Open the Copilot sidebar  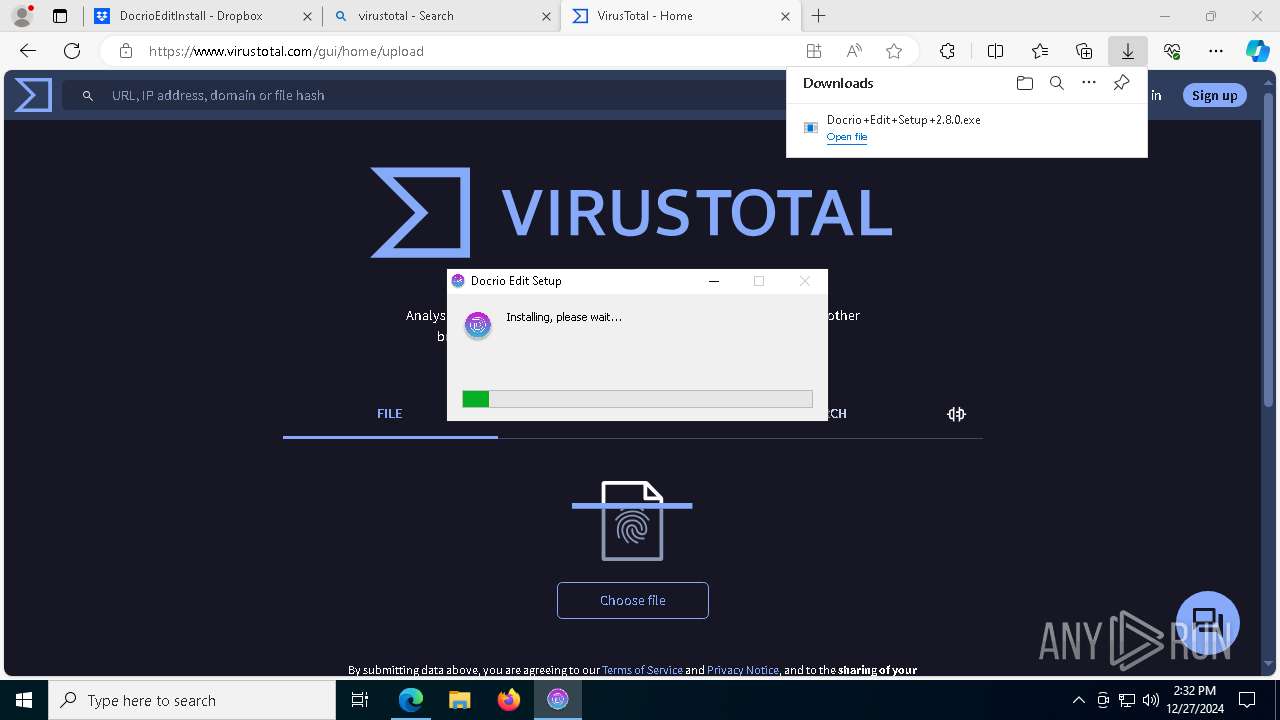point(1258,51)
